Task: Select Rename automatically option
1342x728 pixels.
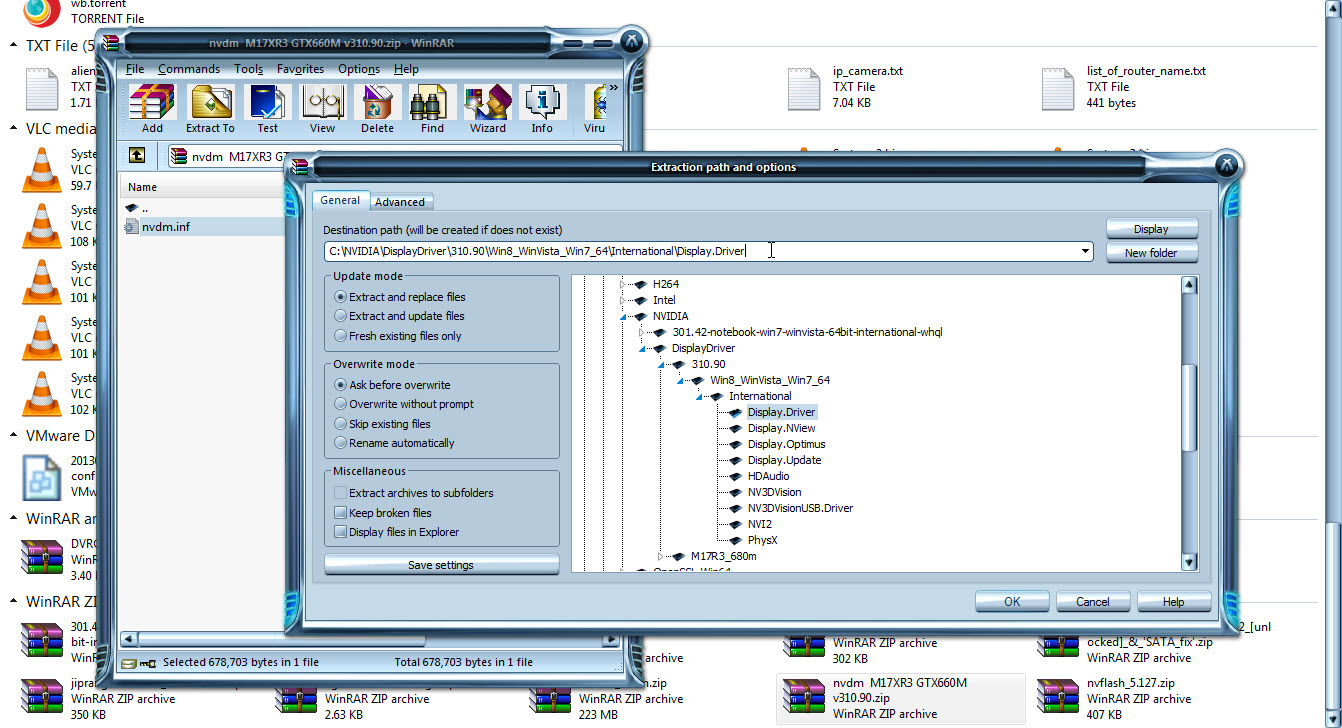Action: (x=394, y=443)
